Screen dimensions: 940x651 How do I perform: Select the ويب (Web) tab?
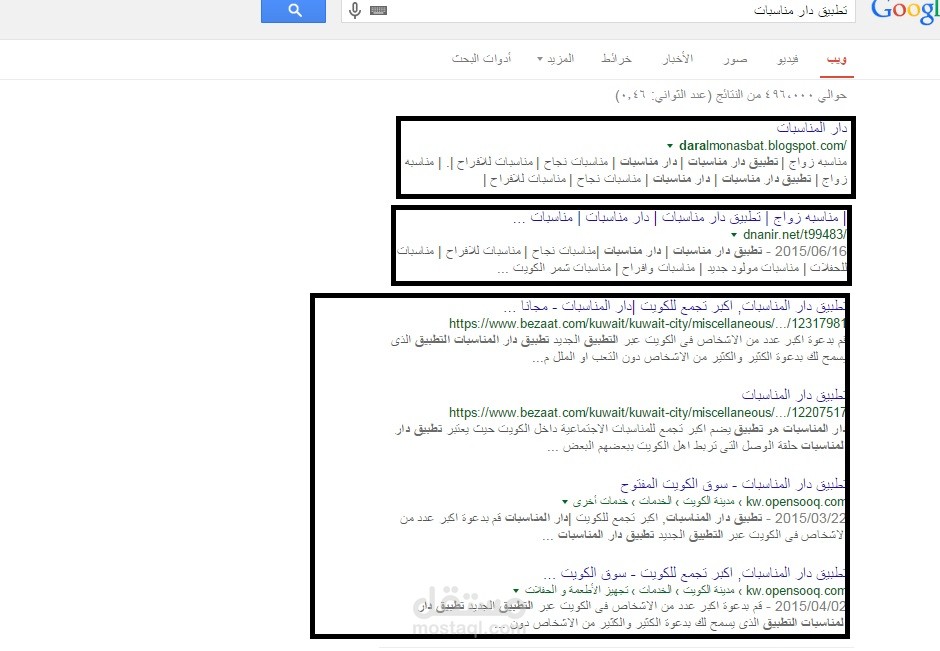pyautogui.click(x=836, y=59)
